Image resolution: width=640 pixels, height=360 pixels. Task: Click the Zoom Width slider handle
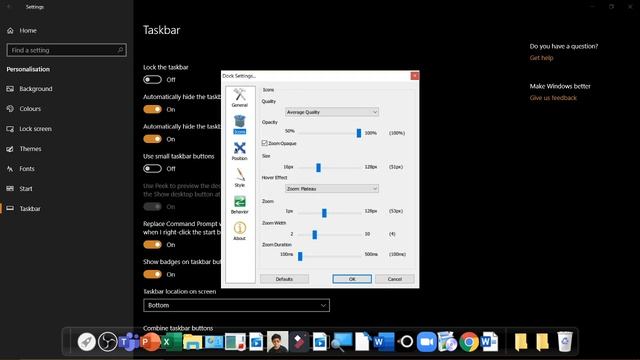coord(315,234)
